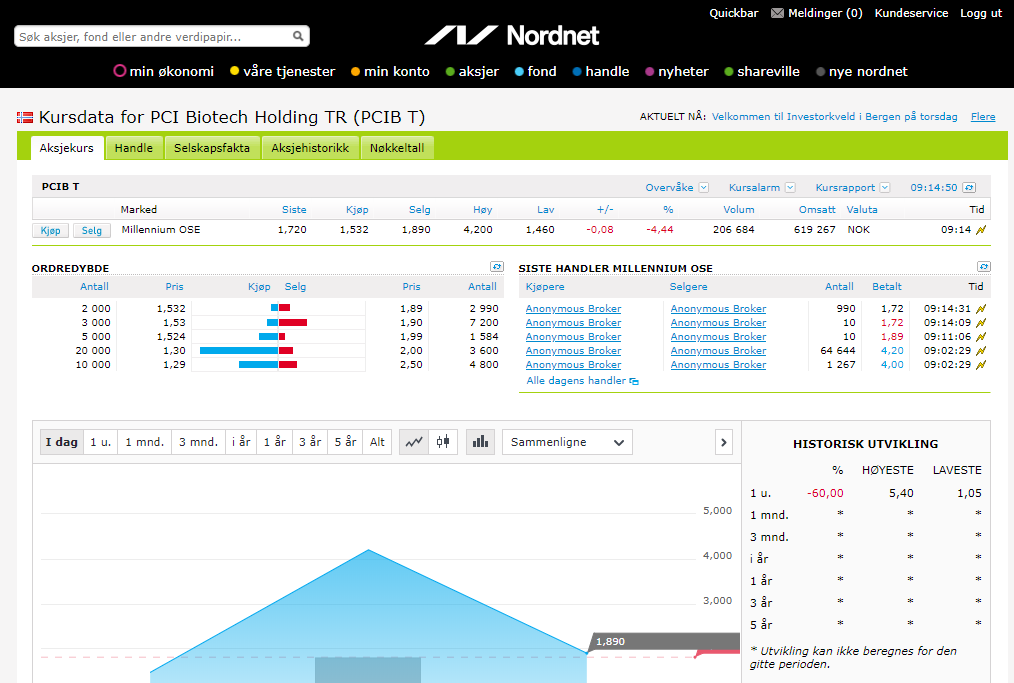Expand the chart toolbar right arrow
Viewport: 1014px width, 683px height.
(x=724, y=442)
